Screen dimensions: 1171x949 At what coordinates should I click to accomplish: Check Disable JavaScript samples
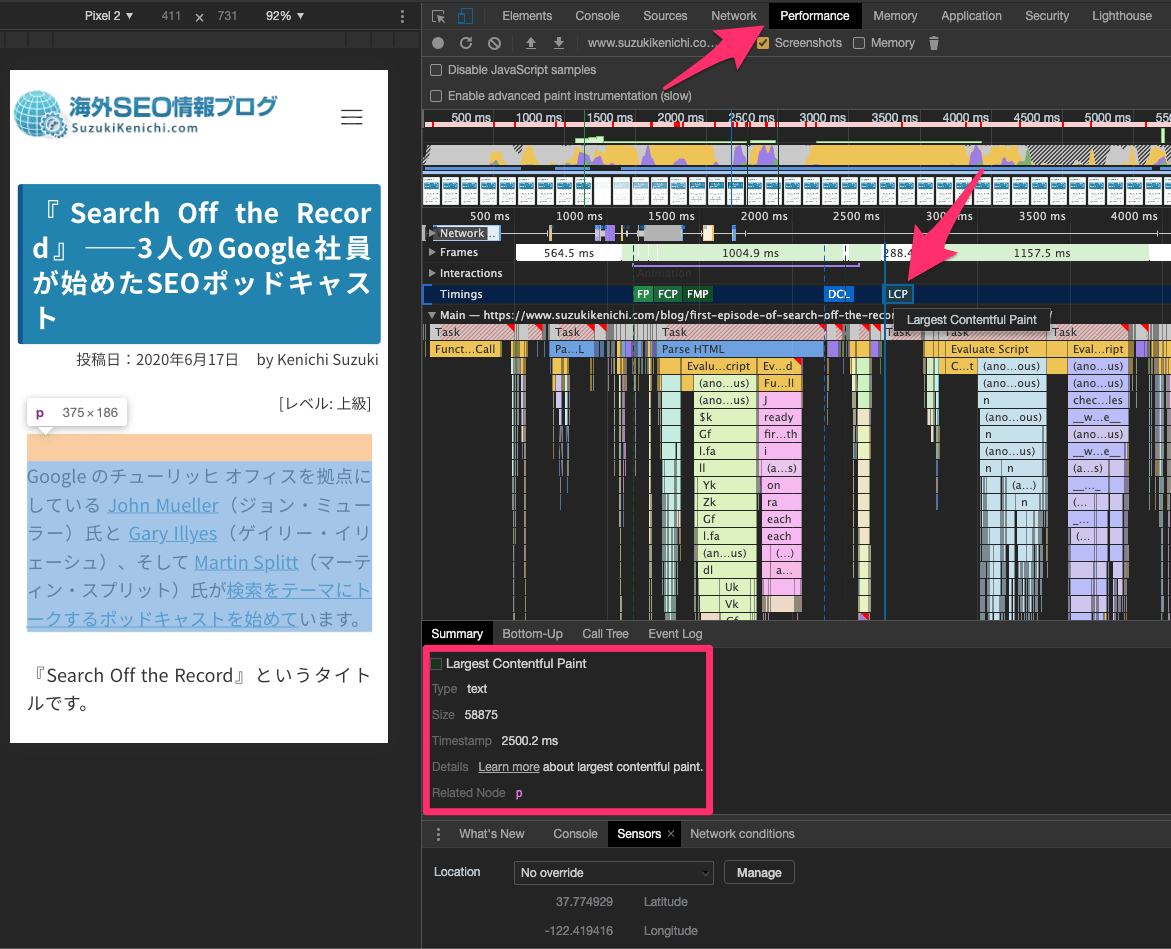point(436,70)
